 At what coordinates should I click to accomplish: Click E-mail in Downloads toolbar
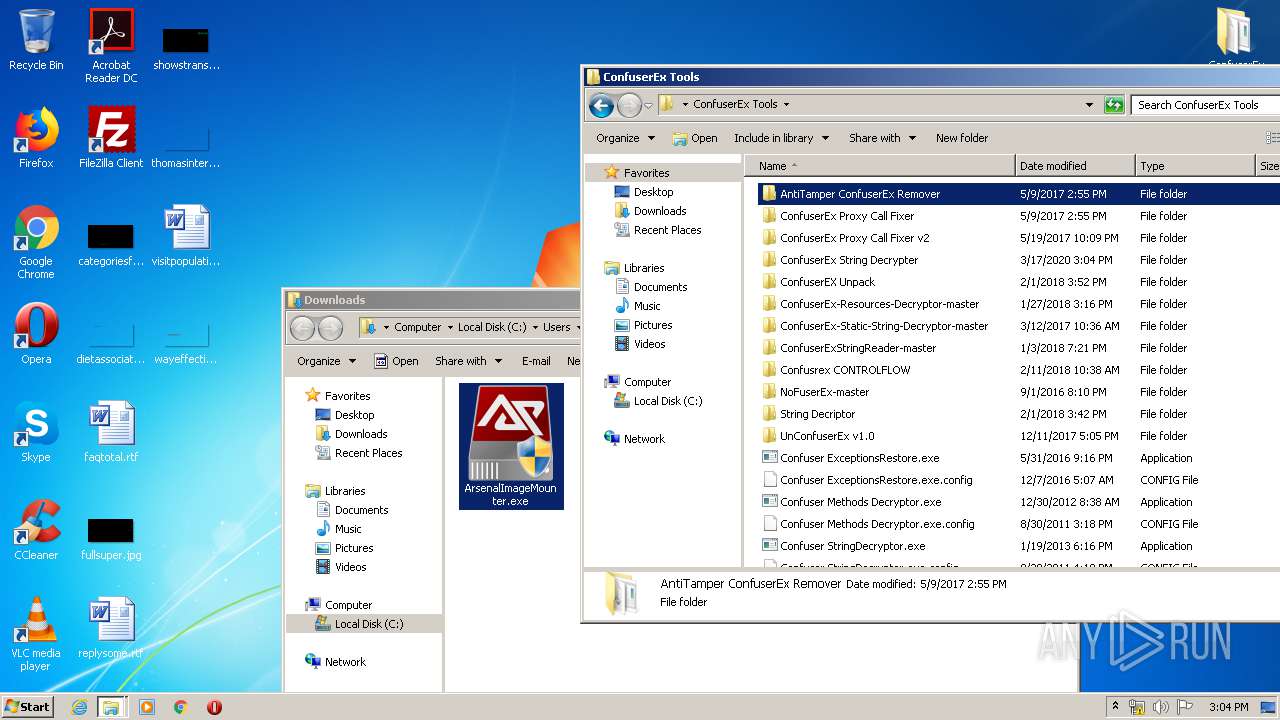[536, 361]
